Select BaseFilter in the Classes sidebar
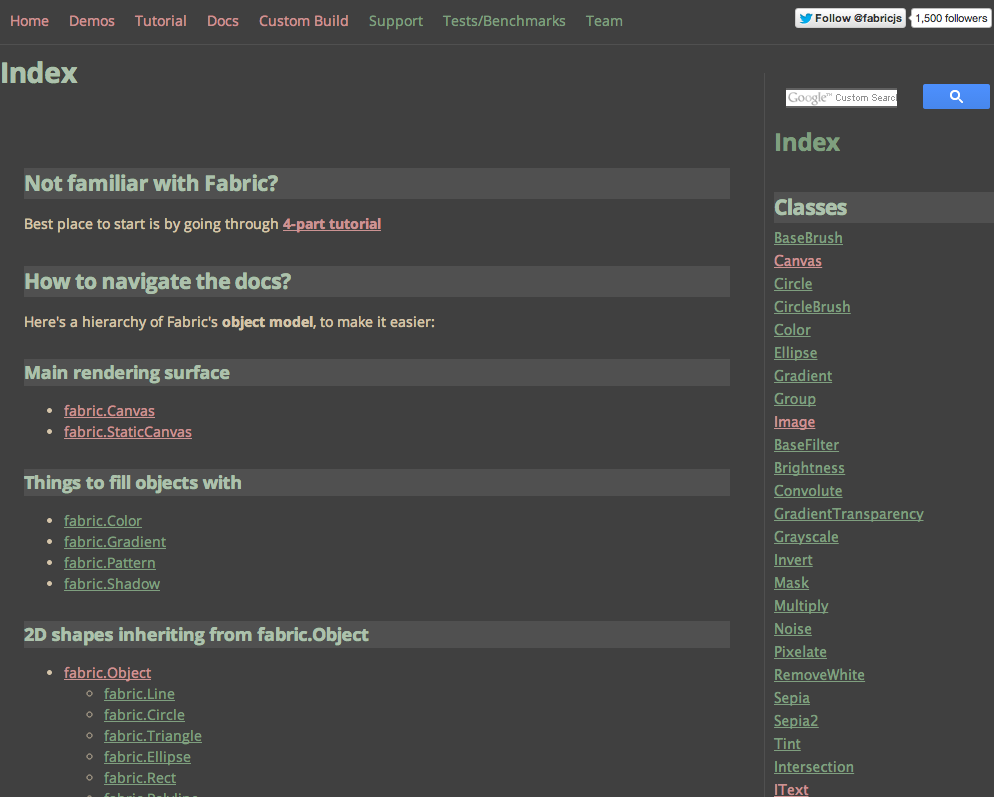The height and width of the screenshot is (797, 994). pyautogui.click(x=806, y=444)
